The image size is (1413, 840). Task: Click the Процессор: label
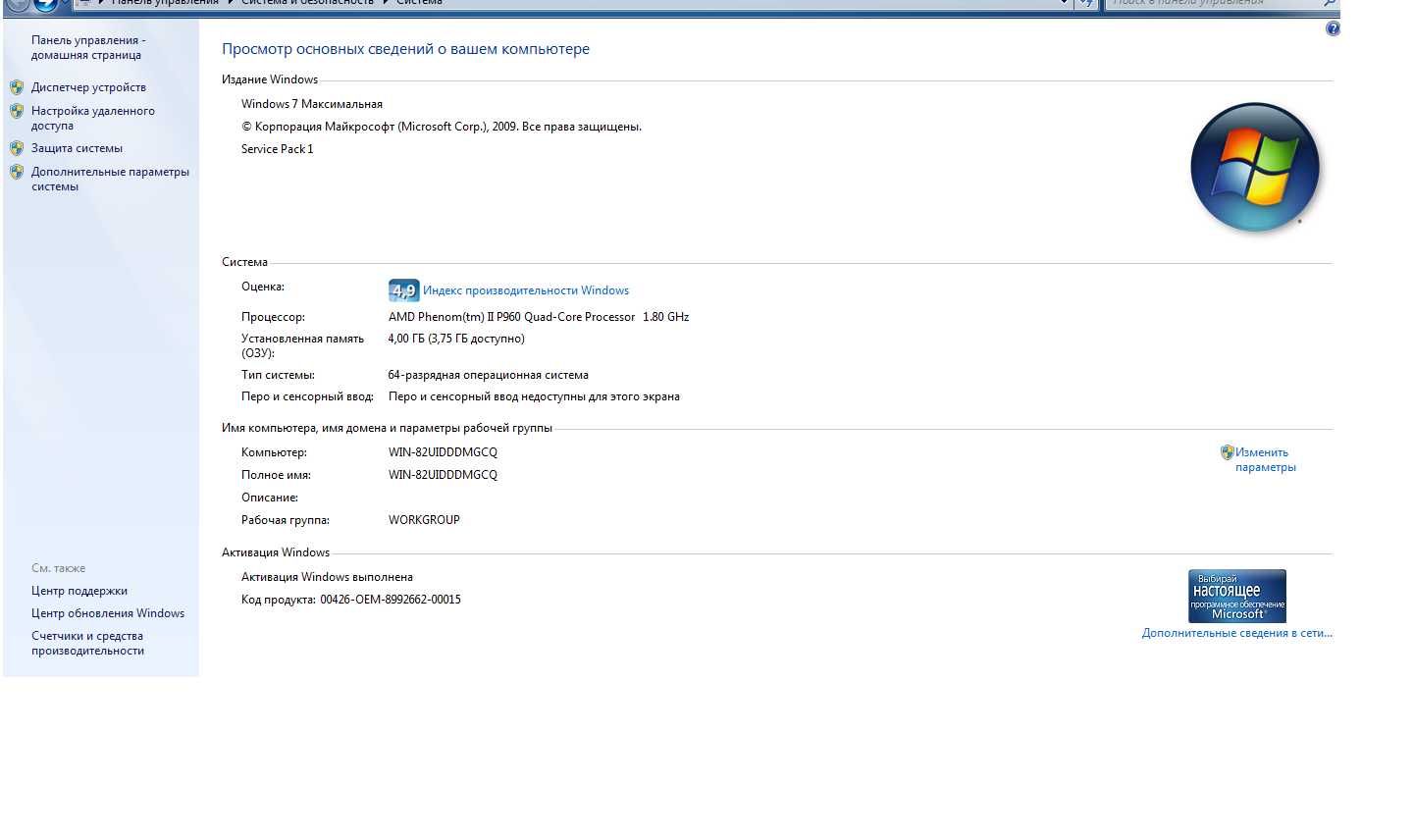click(x=273, y=317)
